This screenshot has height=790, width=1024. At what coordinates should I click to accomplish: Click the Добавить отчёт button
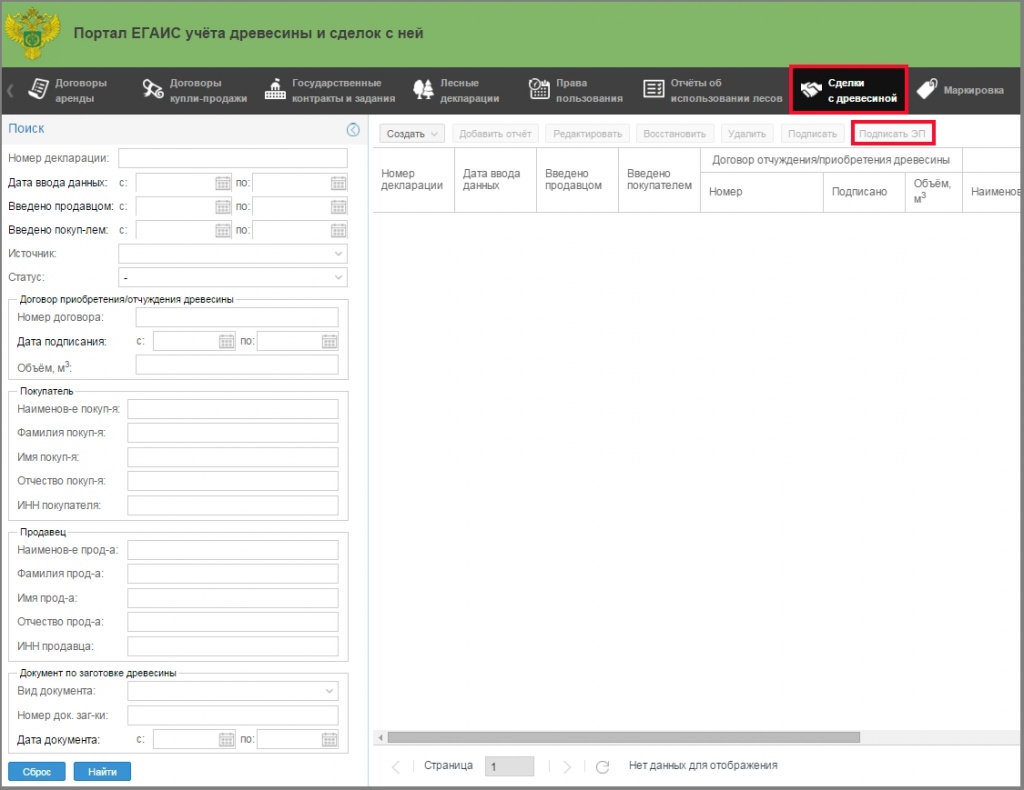(x=495, y=134)
